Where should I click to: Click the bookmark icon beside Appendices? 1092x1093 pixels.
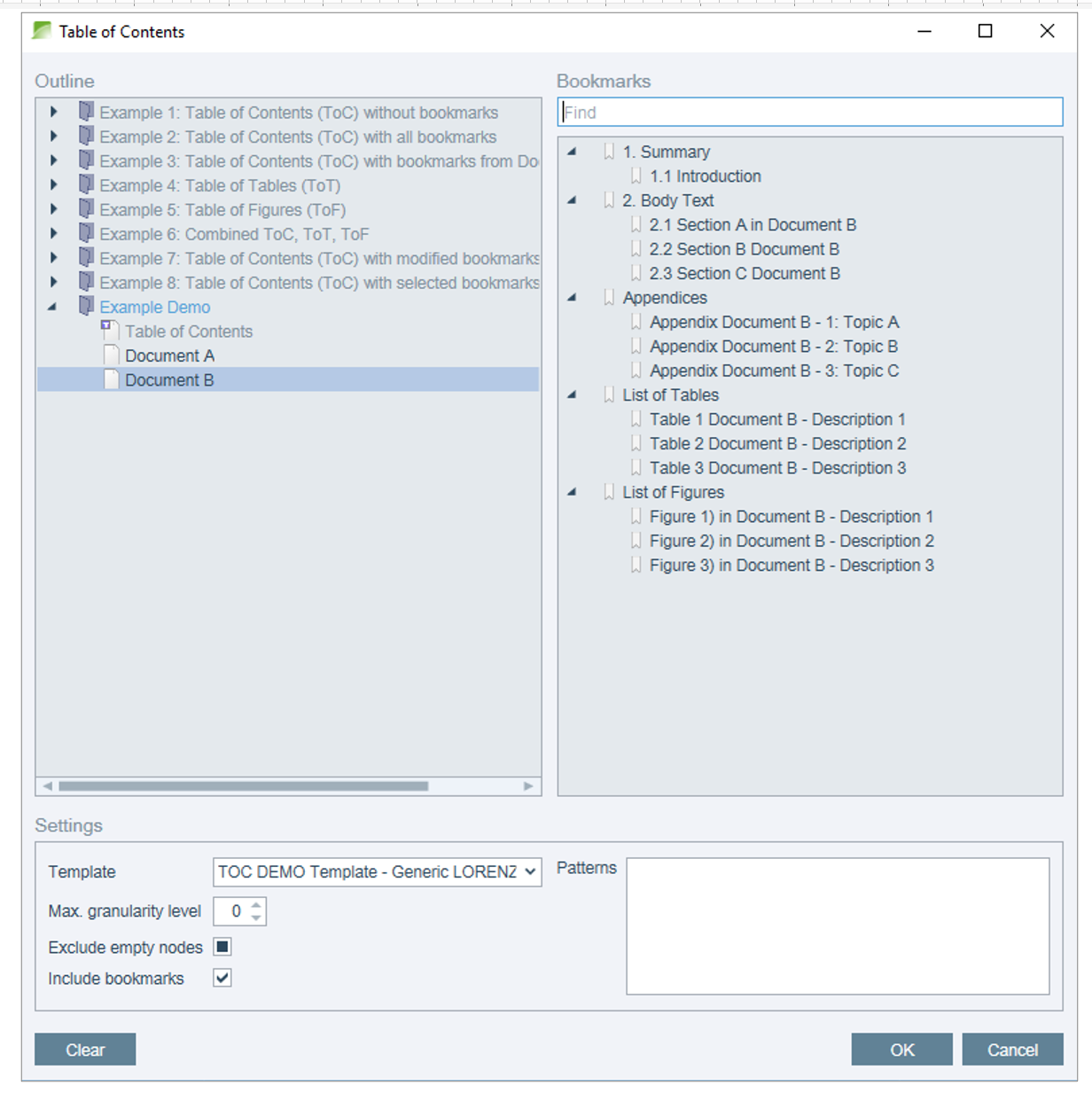(x=609, y=298)
